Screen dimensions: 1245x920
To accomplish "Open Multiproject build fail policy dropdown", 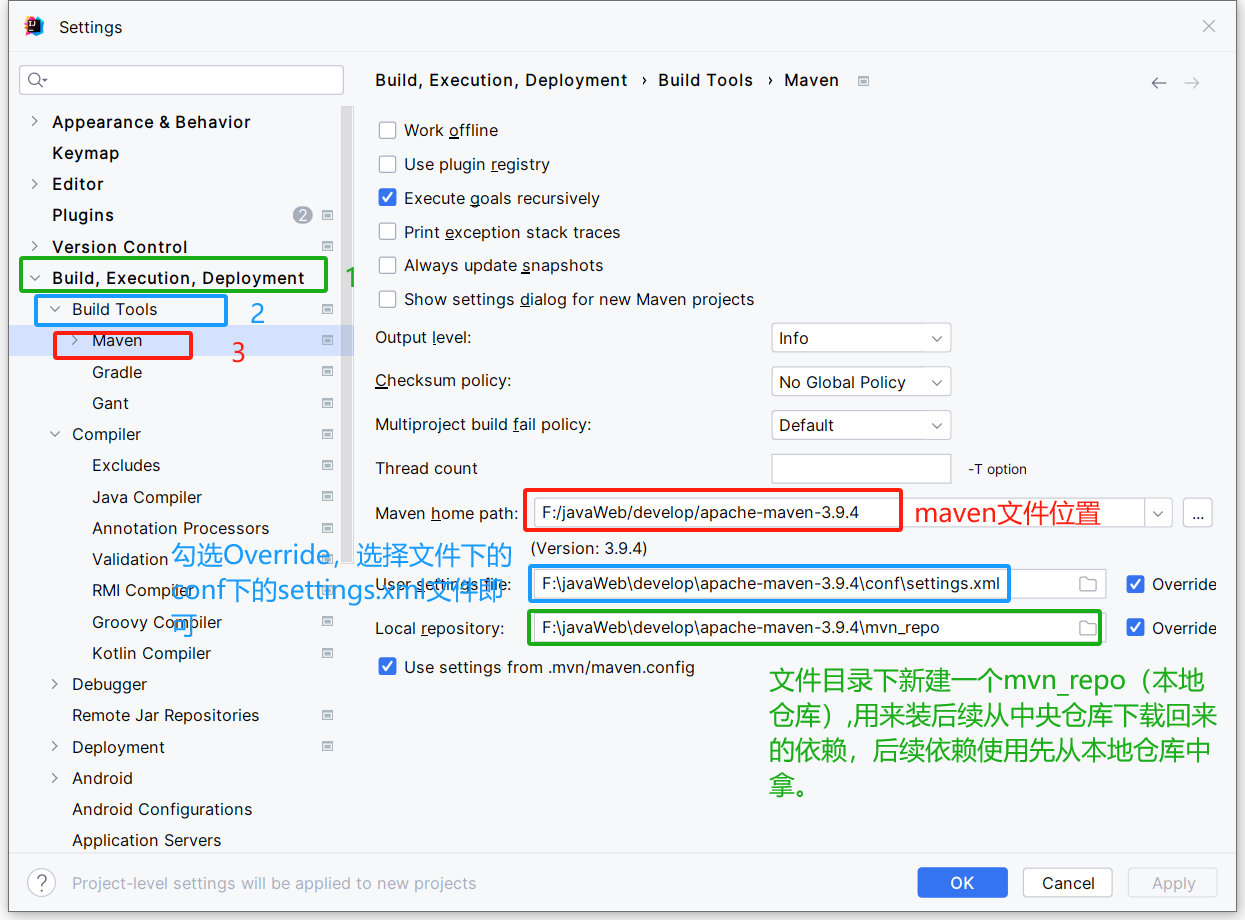I will click(x=861, y=425).
